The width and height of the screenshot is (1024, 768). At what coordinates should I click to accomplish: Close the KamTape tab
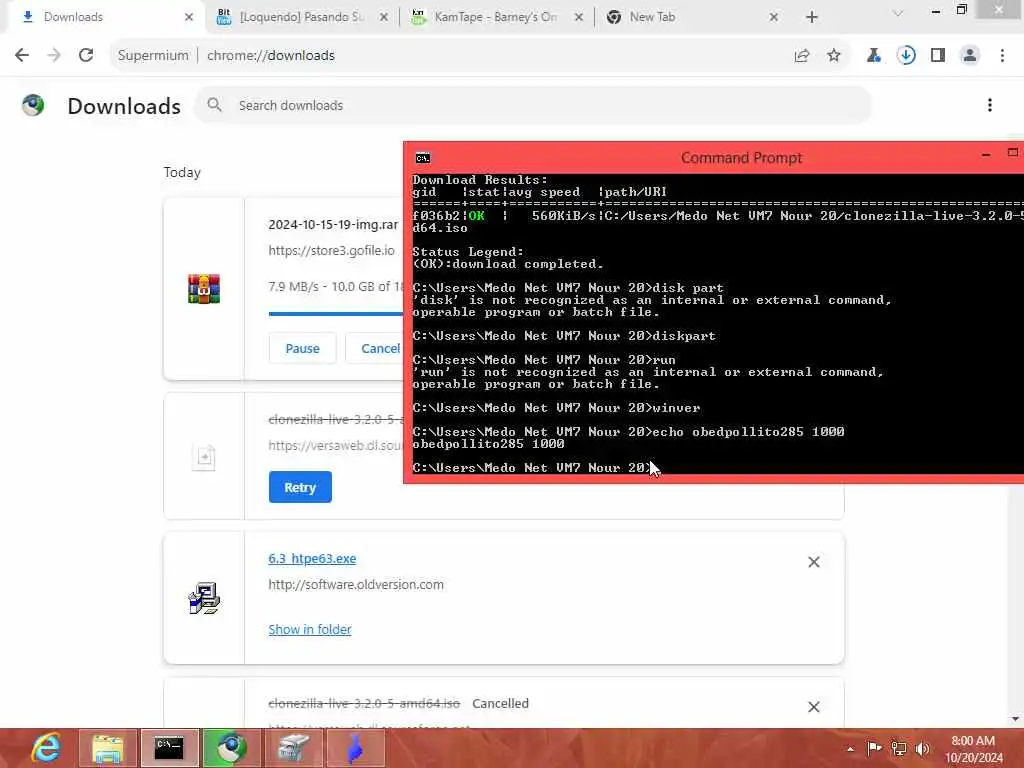click(578, 17)
